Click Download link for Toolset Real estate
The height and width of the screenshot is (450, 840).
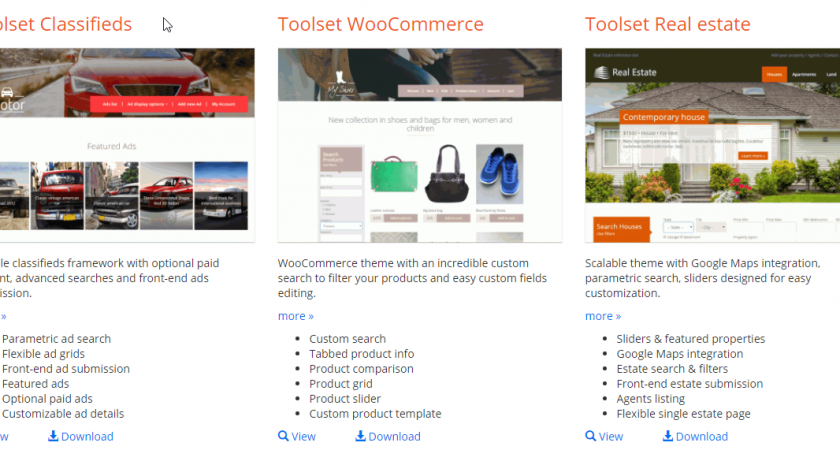701,437
